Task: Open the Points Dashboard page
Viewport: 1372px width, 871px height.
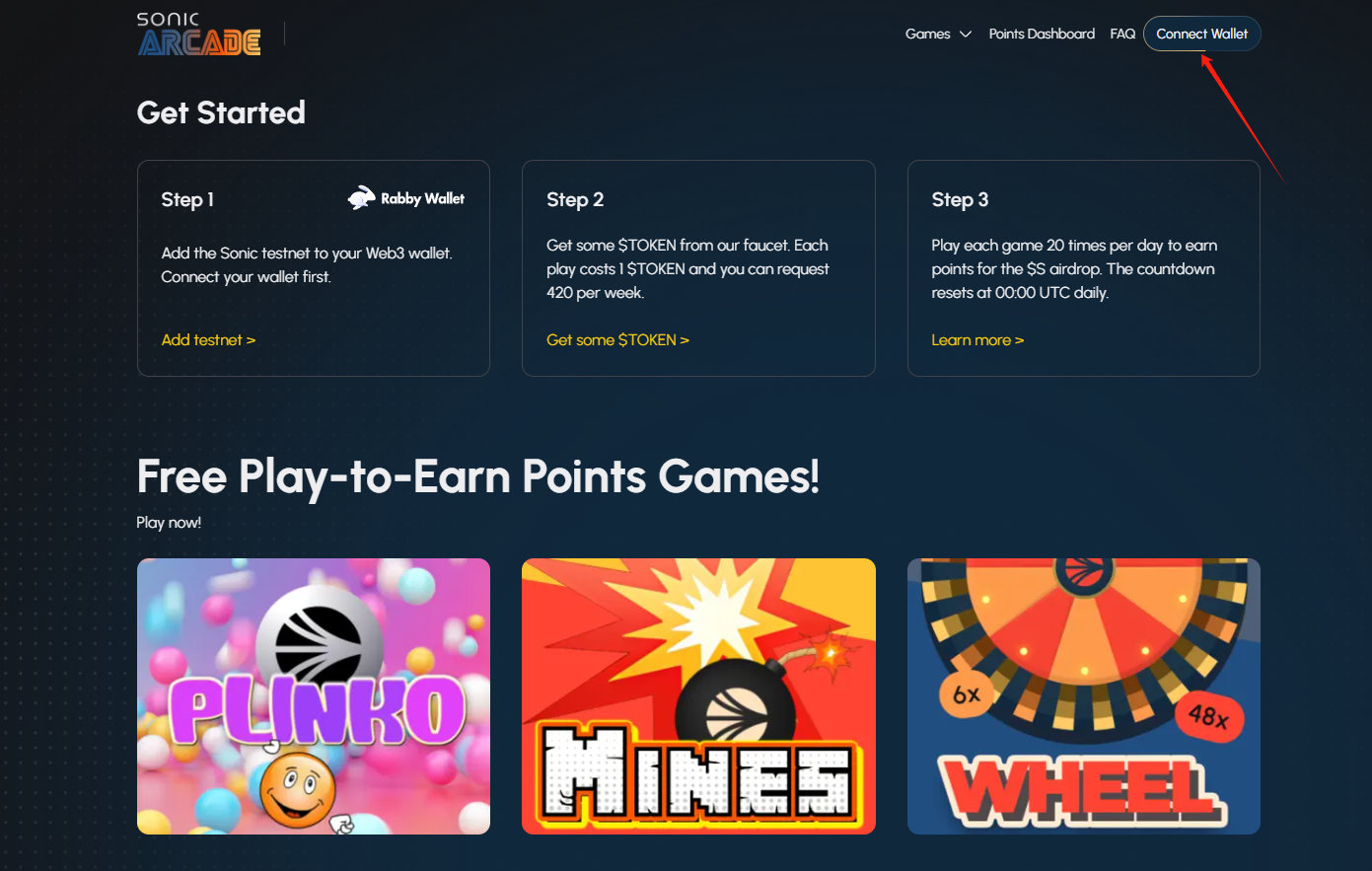Action: [1042, 34]
